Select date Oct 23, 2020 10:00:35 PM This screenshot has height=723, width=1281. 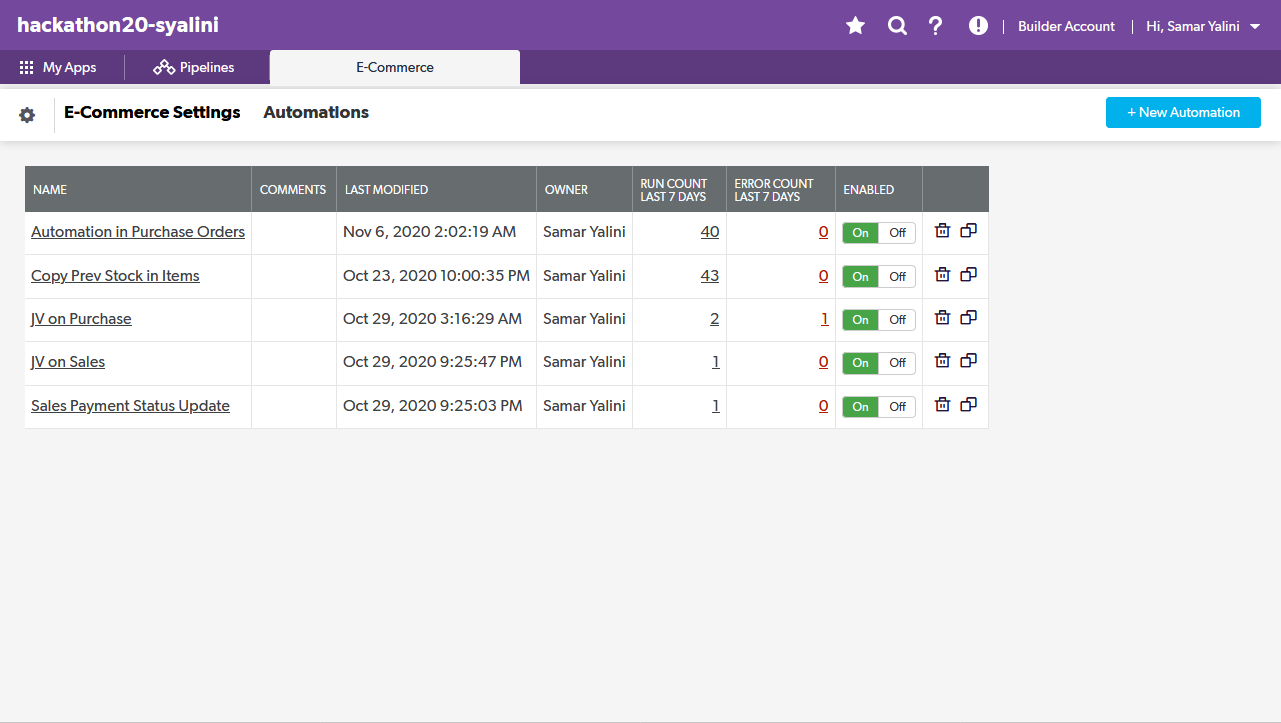436,276
